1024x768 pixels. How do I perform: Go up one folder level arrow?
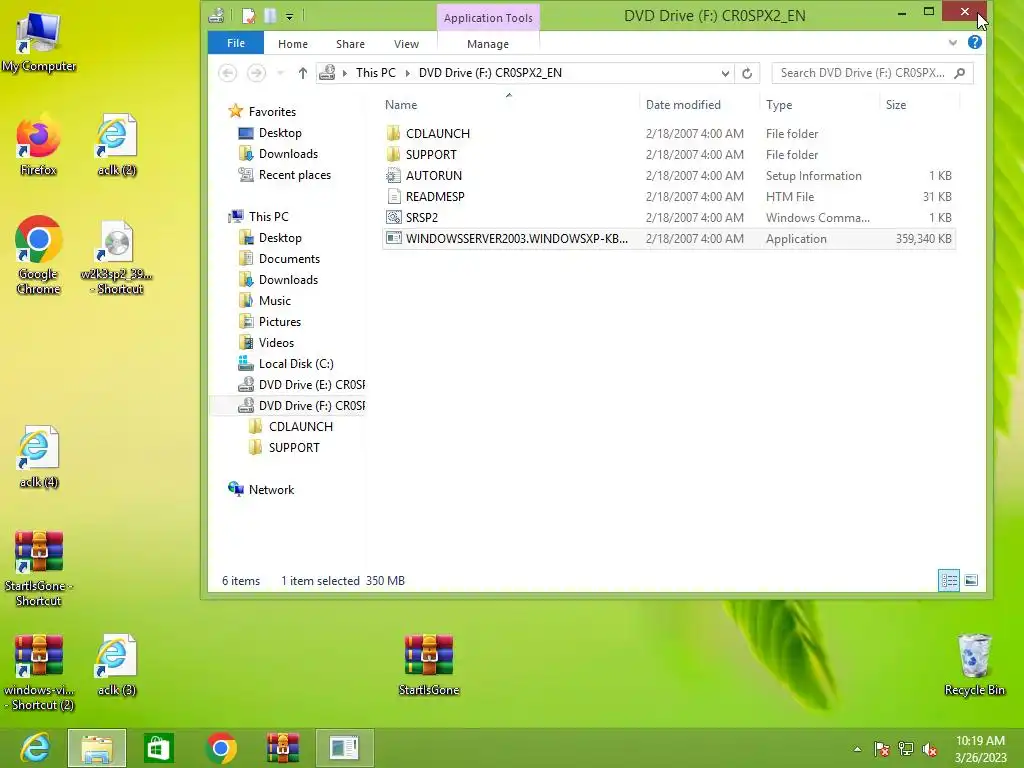coord(302,73)
